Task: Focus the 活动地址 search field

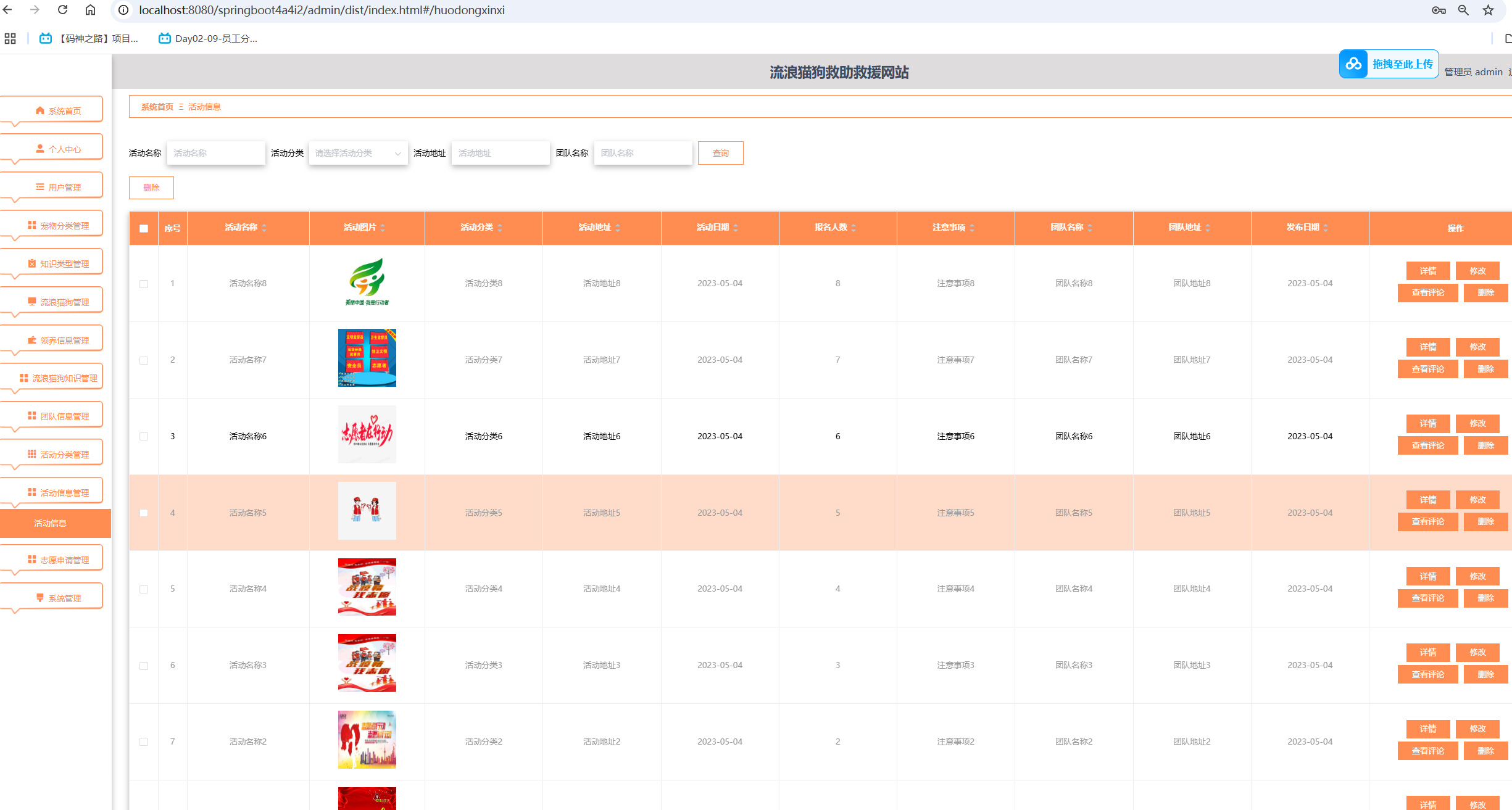Action: (501, 153)
